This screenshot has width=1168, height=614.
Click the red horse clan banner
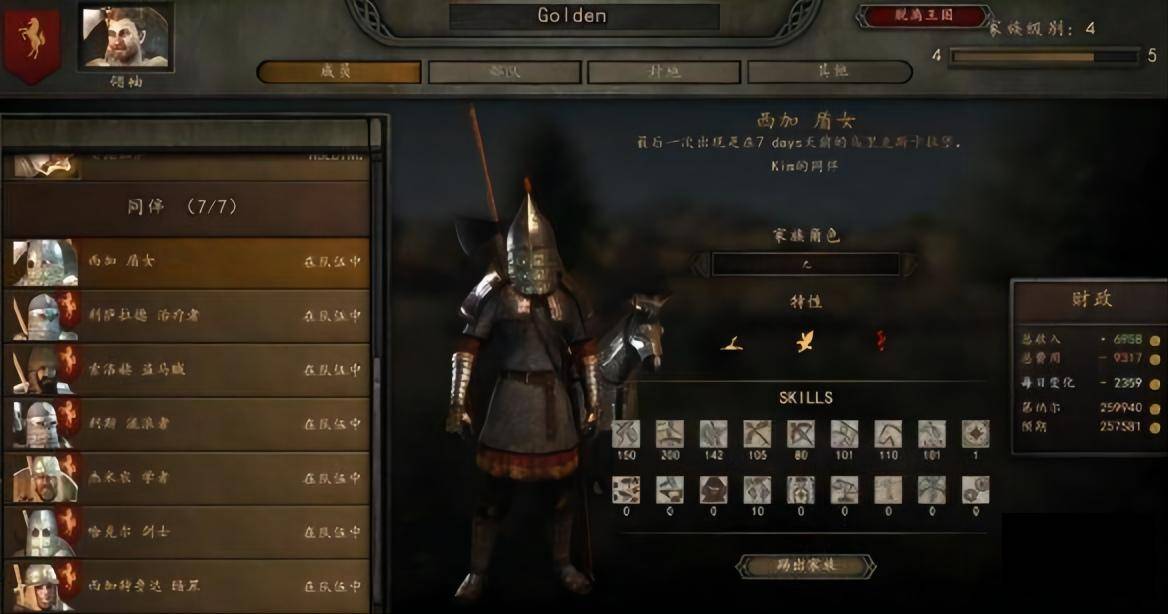coord(31,43)
